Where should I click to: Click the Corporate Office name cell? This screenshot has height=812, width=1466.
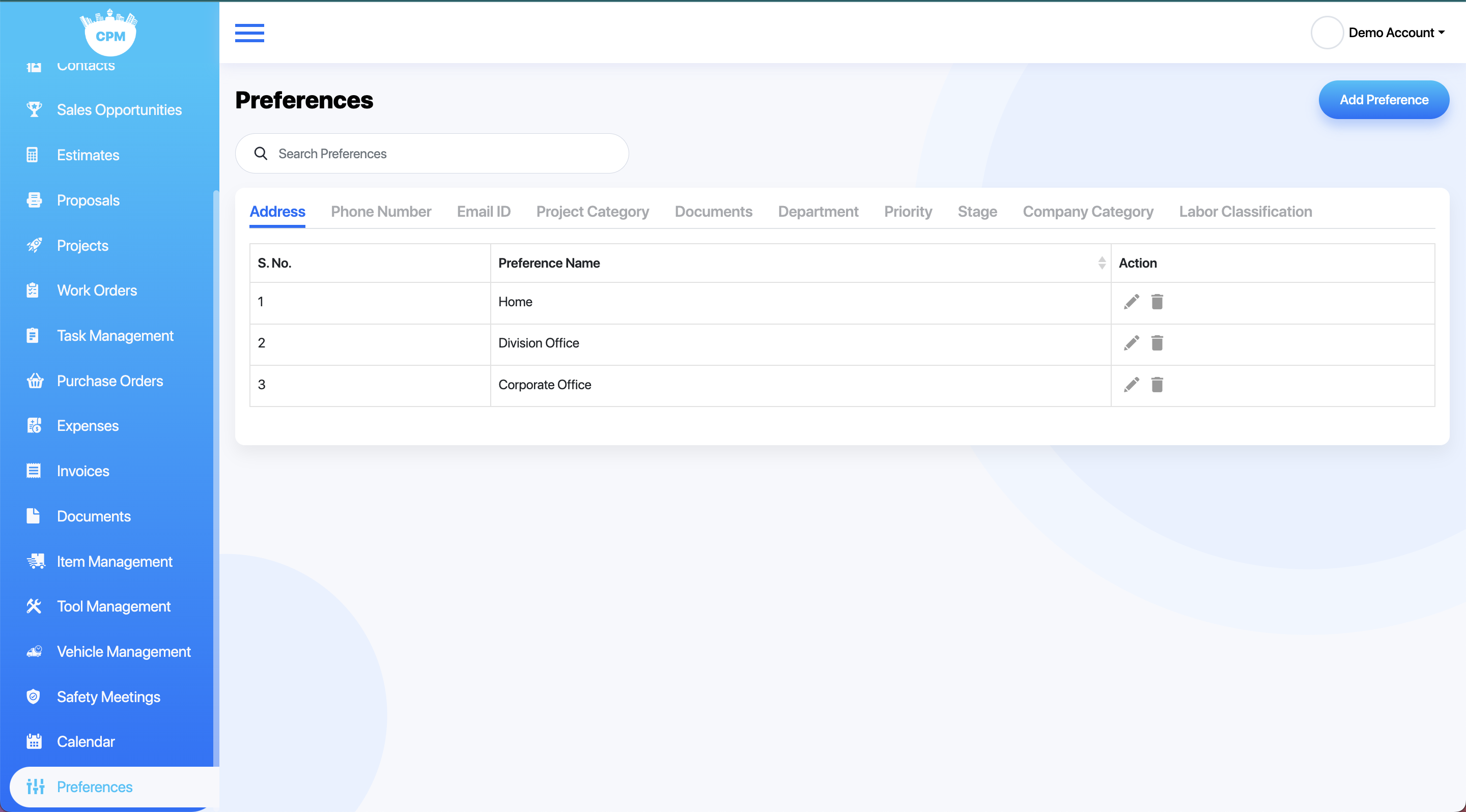[800, 385]
